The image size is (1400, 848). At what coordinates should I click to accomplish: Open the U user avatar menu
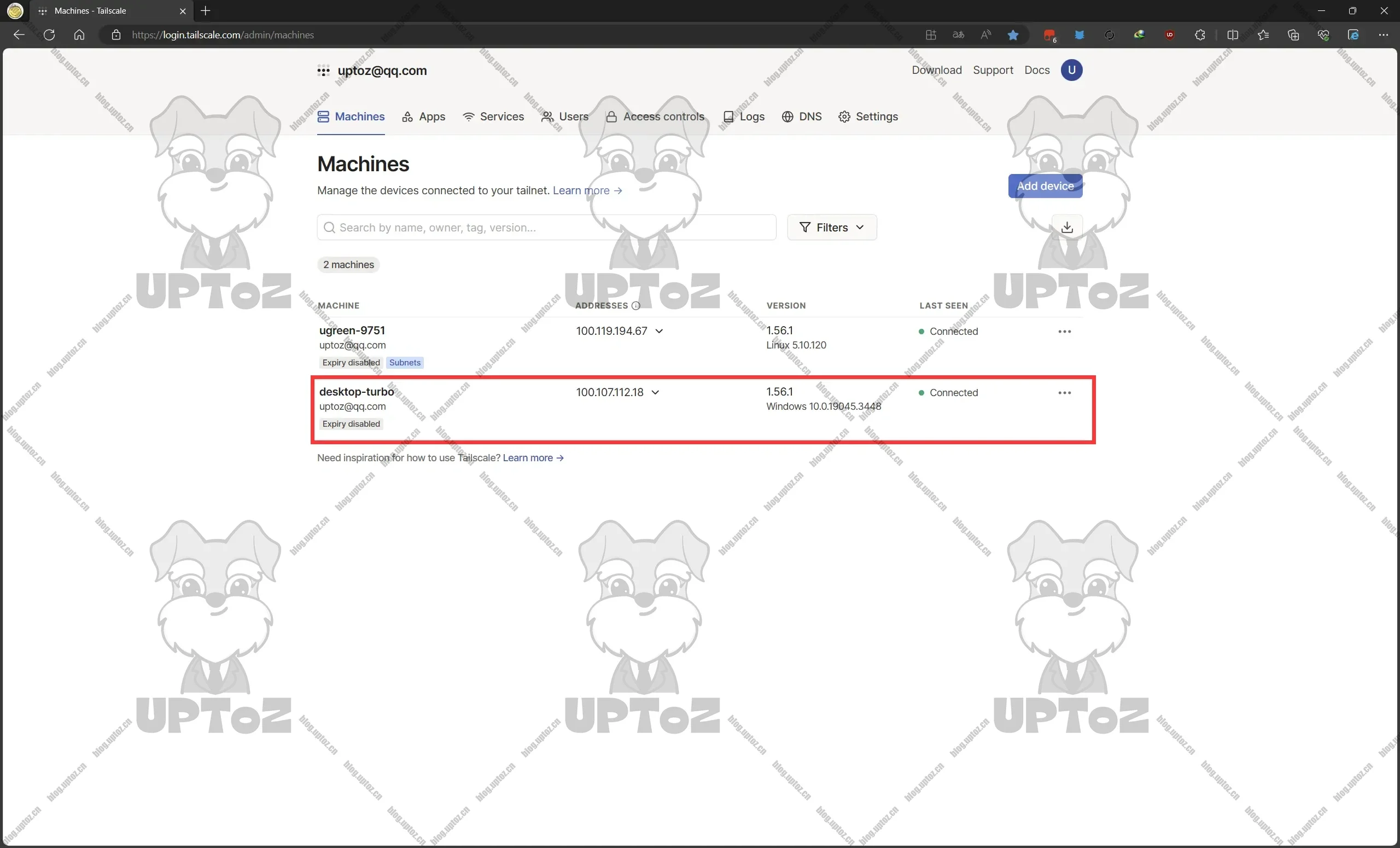1071,70
